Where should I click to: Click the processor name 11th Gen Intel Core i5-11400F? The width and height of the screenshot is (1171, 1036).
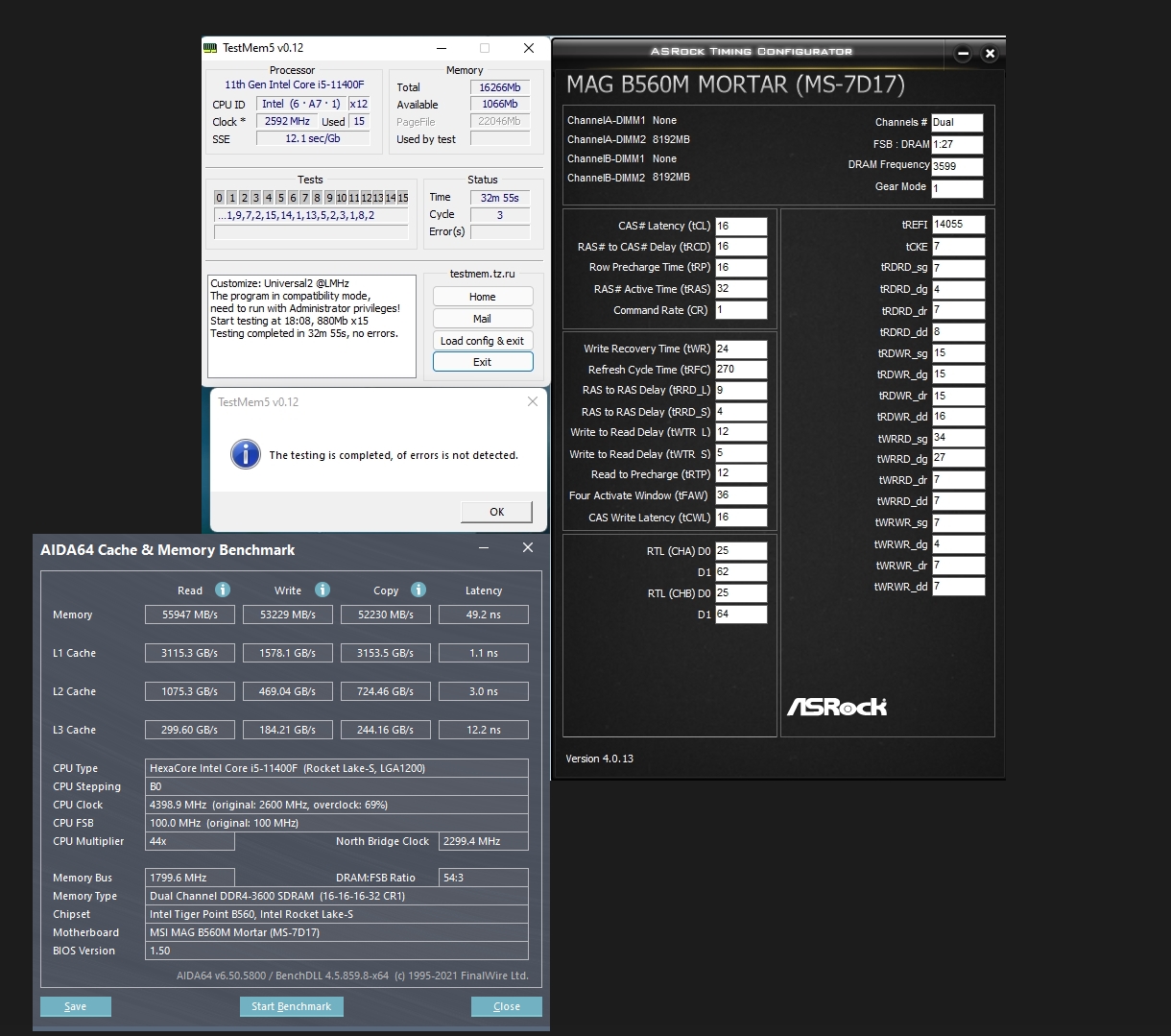[295, 84]
